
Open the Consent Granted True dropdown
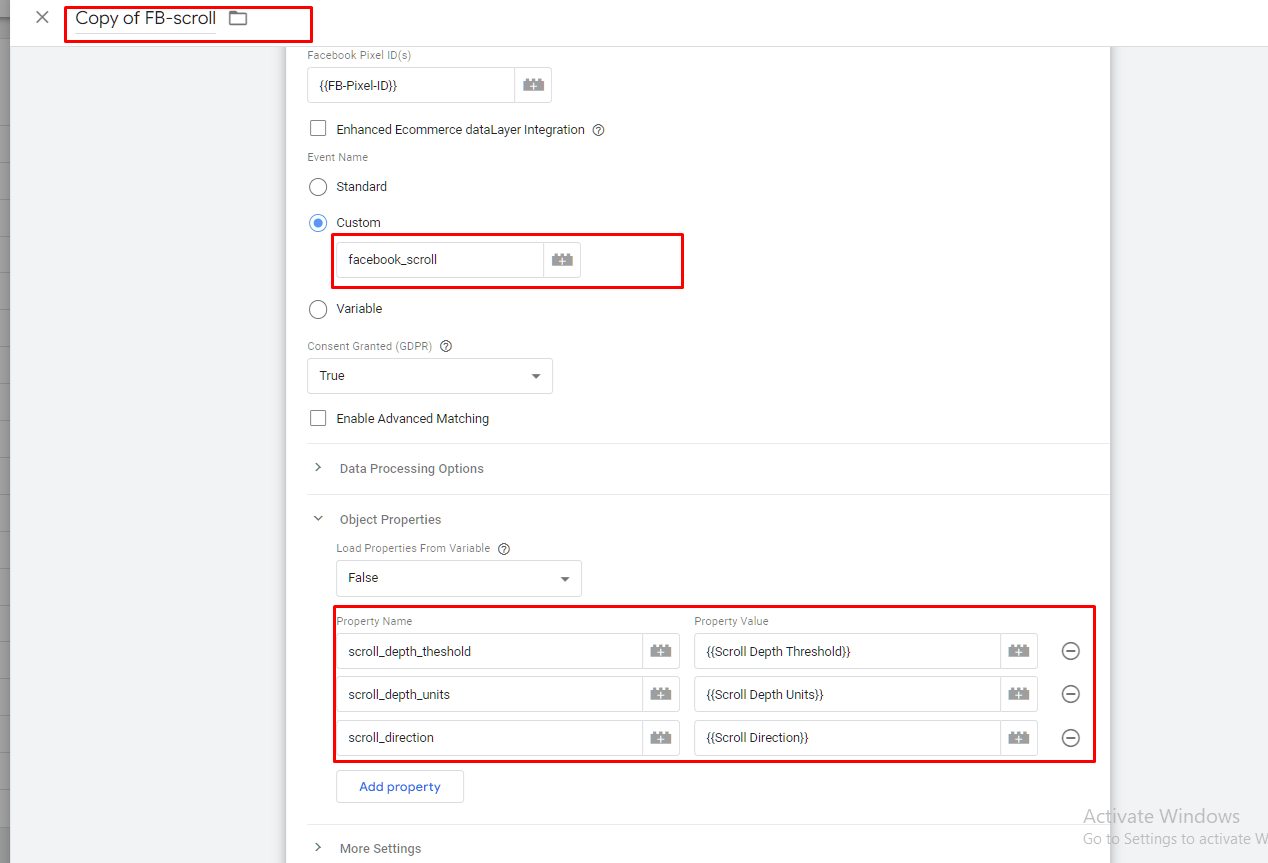point(429,376)
